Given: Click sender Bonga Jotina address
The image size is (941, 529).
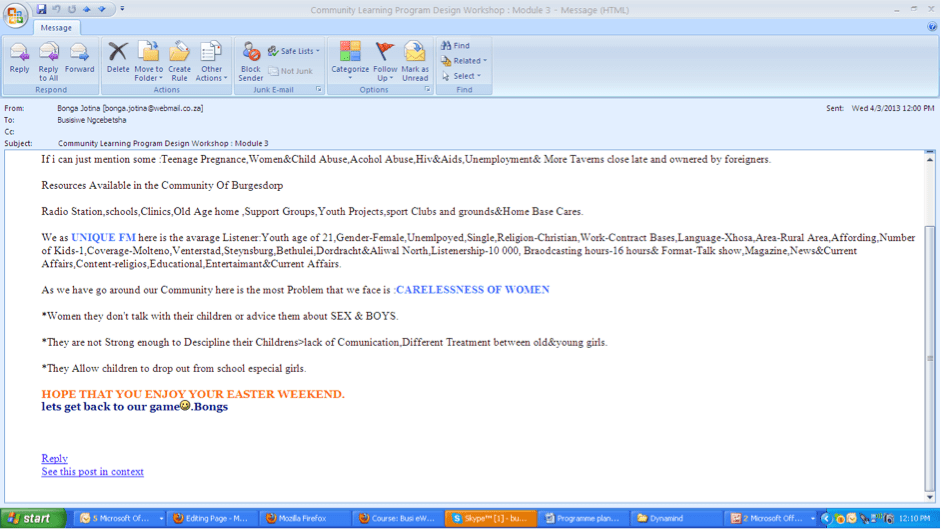Looking at the screenshot, I should click(x=130, y=108).
